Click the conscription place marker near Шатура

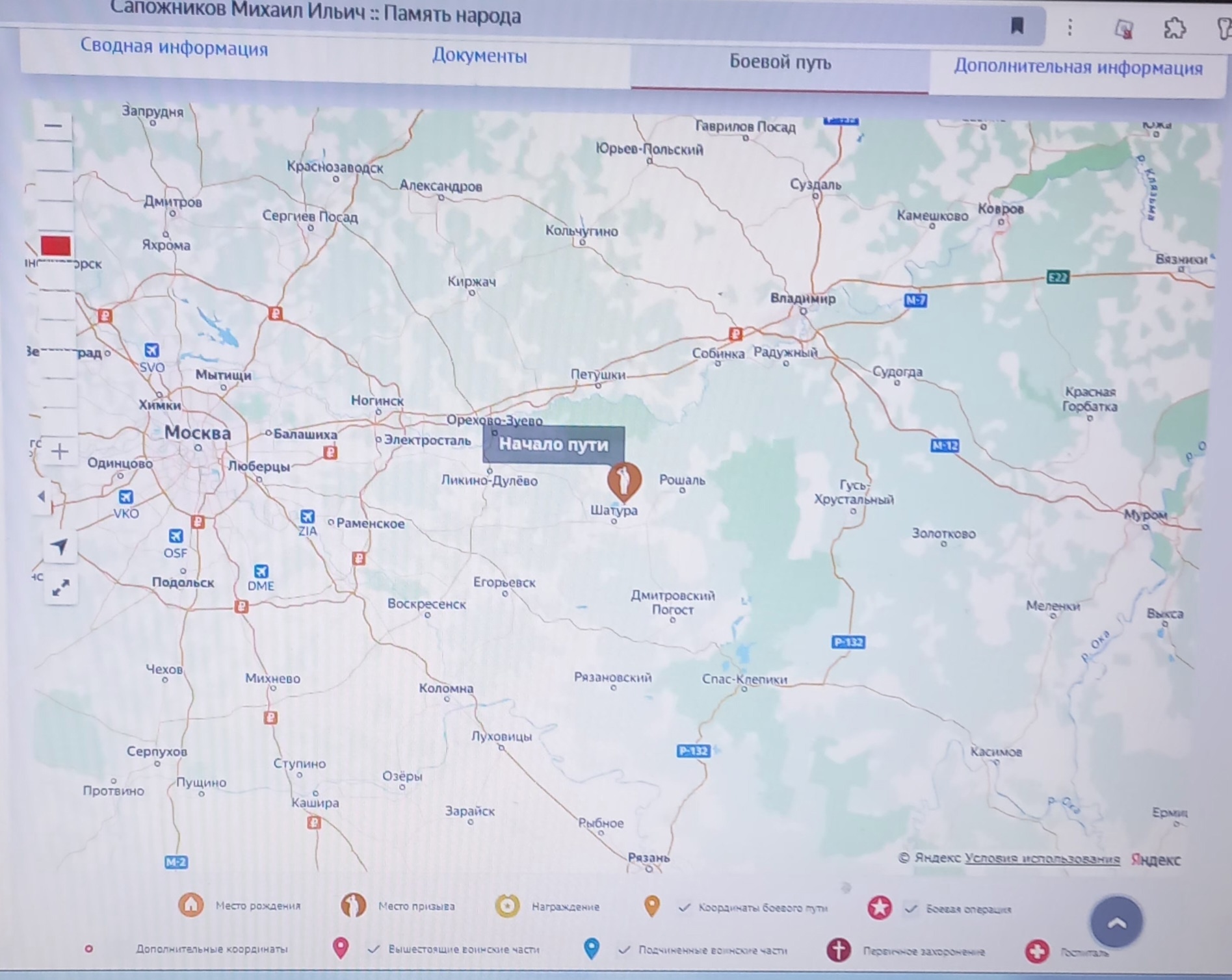click(x=623, y=481)
